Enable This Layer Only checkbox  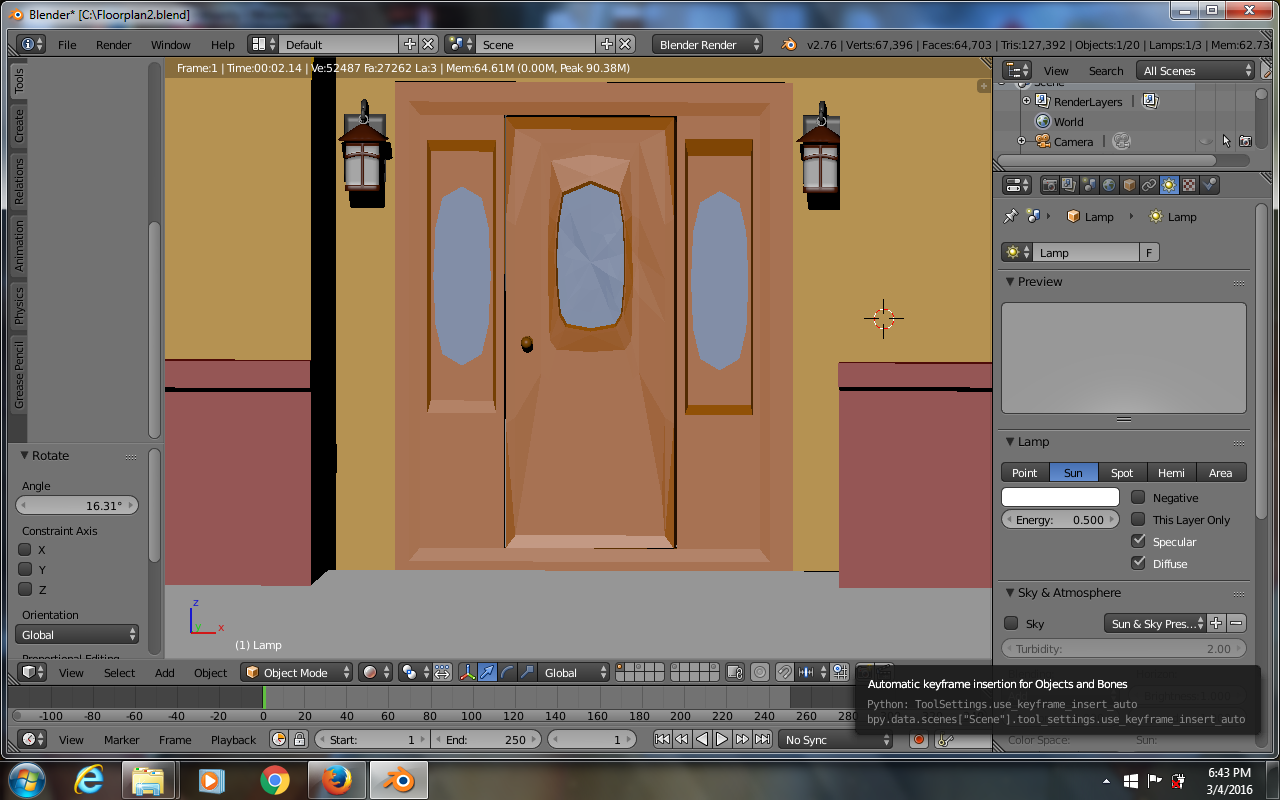tap(1138, 519)
